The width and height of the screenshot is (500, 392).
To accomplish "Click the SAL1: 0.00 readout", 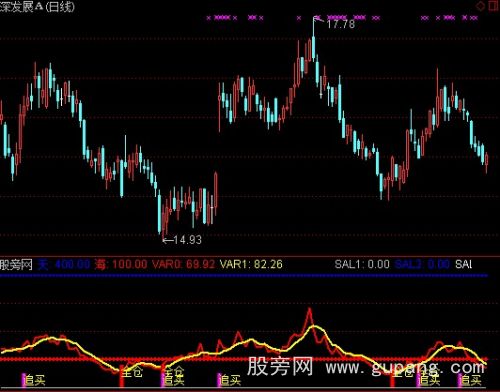I will [x=362, y=265].
